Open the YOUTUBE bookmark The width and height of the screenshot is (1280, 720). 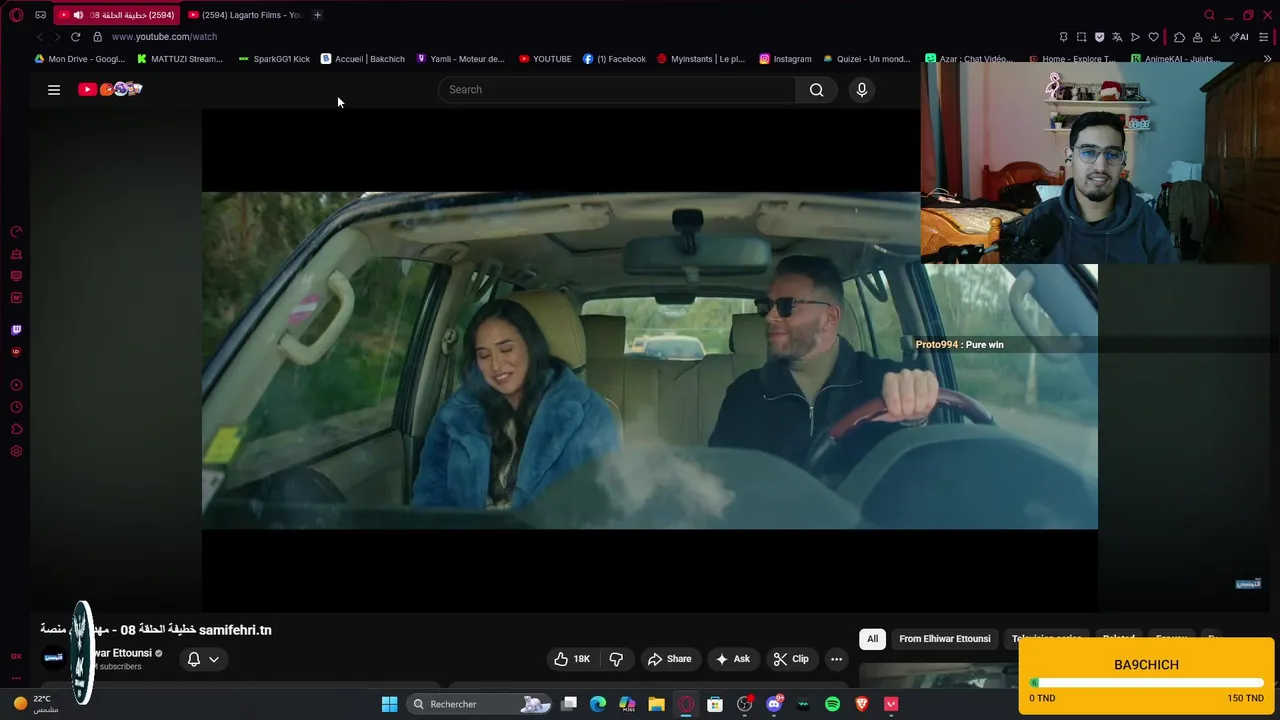point(545,59)
